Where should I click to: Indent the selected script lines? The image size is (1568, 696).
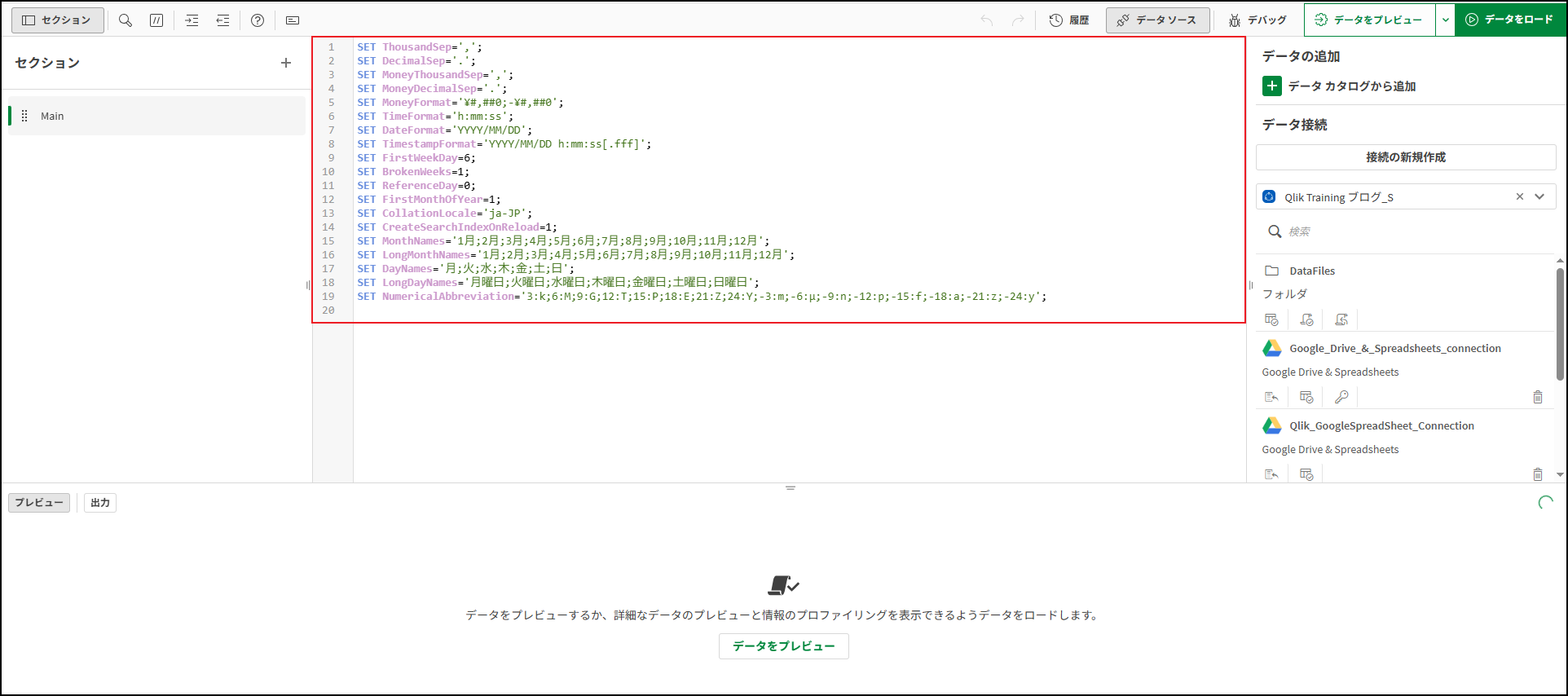[192, 20]
